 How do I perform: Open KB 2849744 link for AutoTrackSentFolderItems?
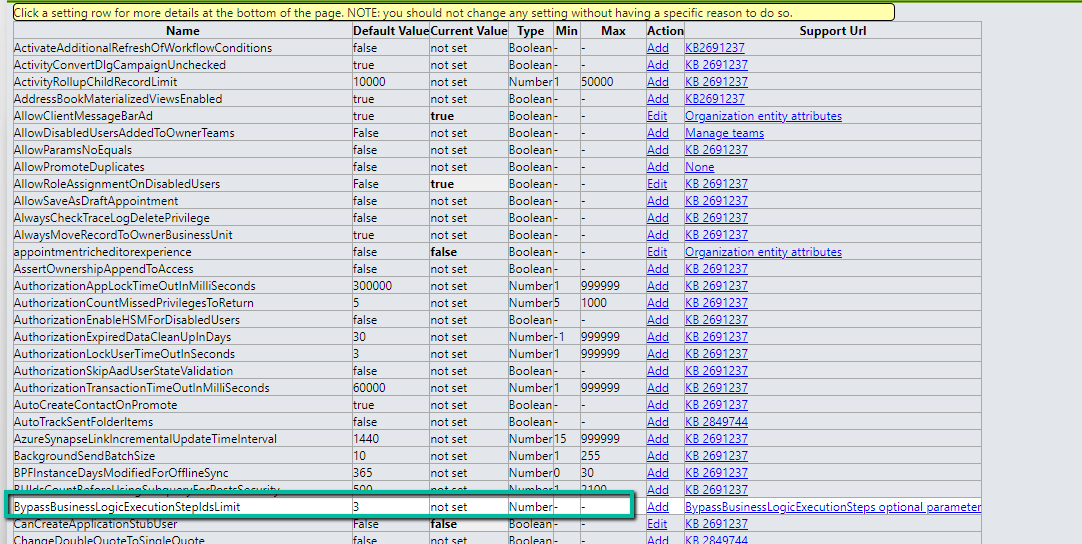point(716,422)
